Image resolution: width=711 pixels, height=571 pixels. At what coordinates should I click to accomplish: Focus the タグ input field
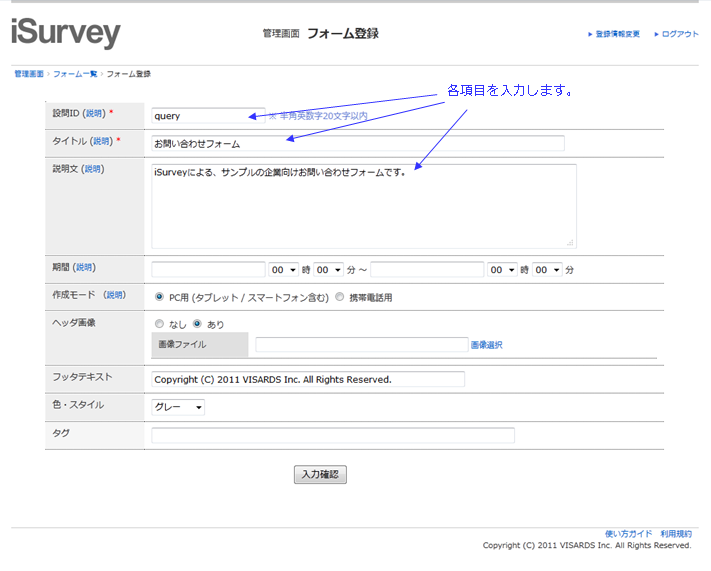pos(332,435)
